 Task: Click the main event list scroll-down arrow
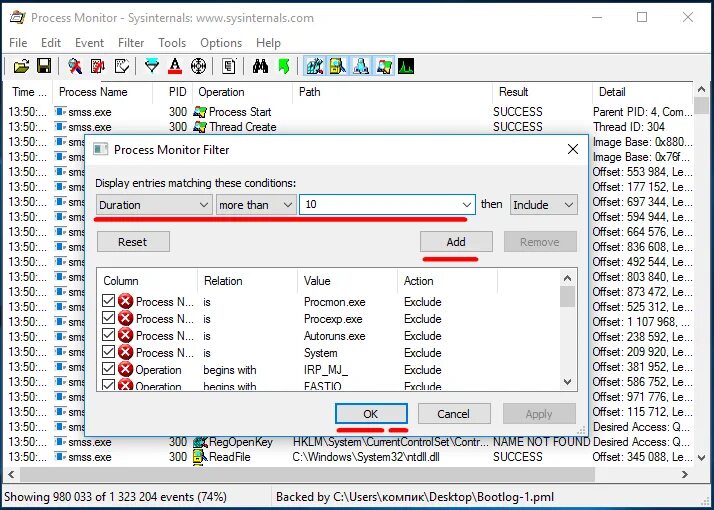pyautogui.click(x=701, y=456)
